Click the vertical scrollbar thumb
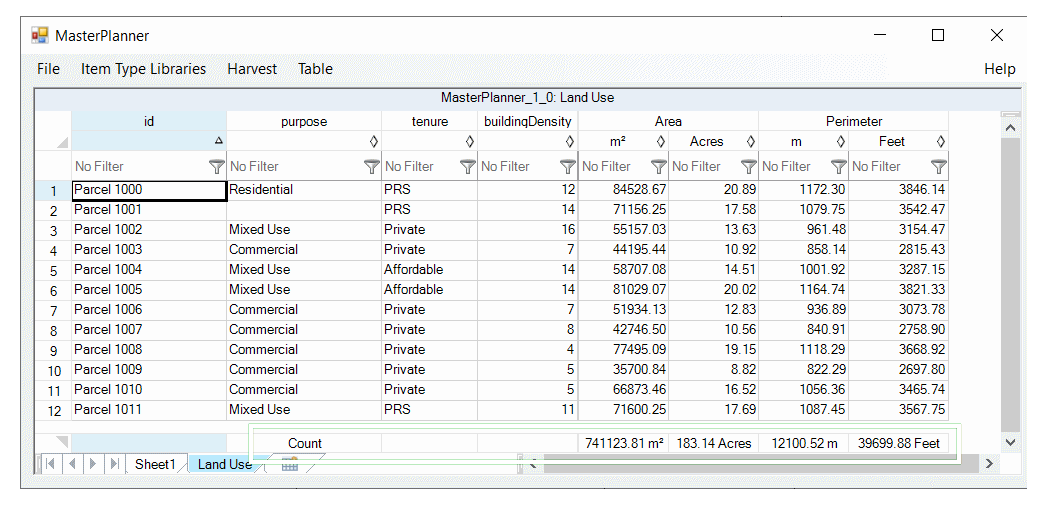This screenshot has width=1048, height=510. (1010, 284)
